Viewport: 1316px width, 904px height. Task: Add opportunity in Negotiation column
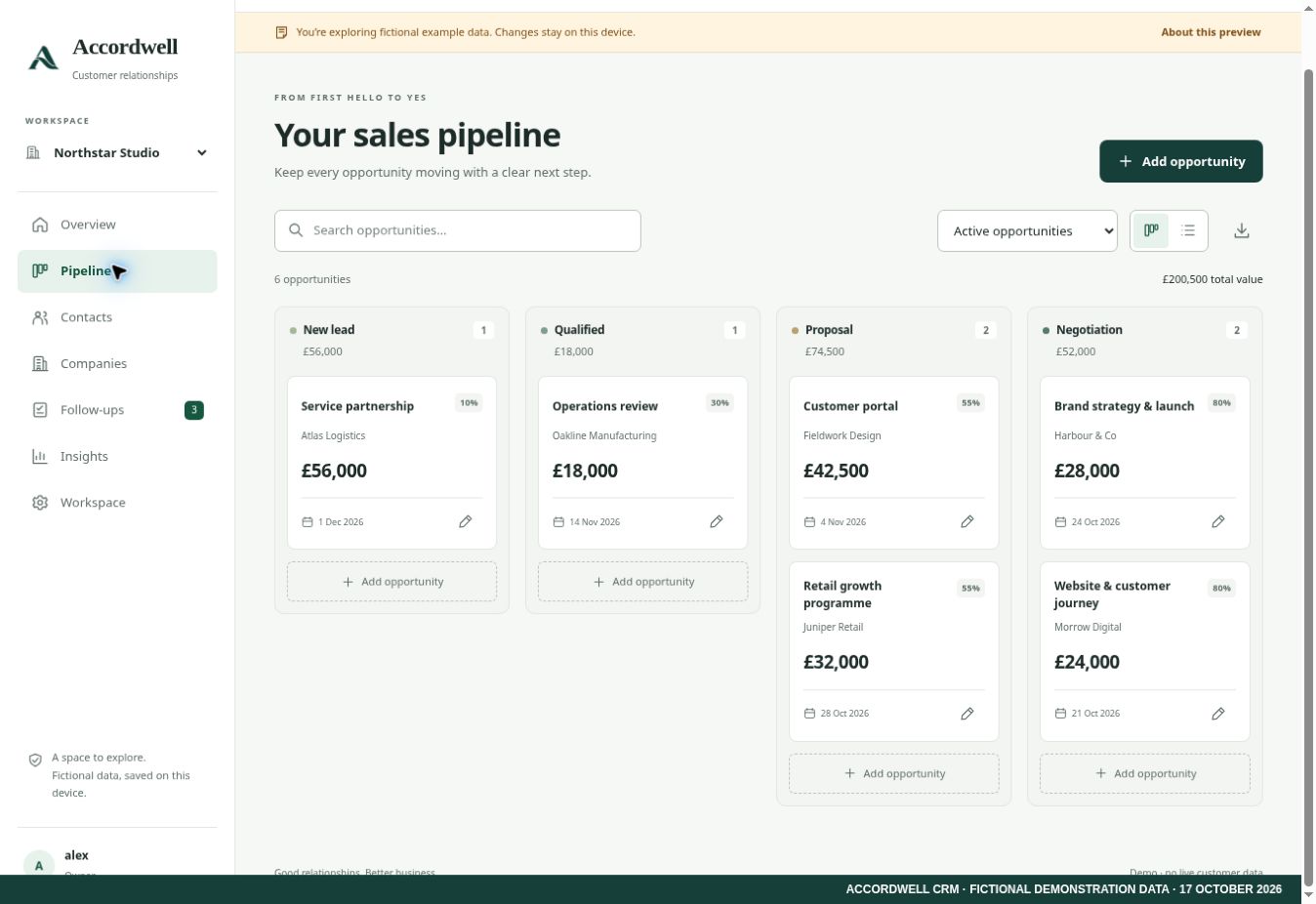1144,773
